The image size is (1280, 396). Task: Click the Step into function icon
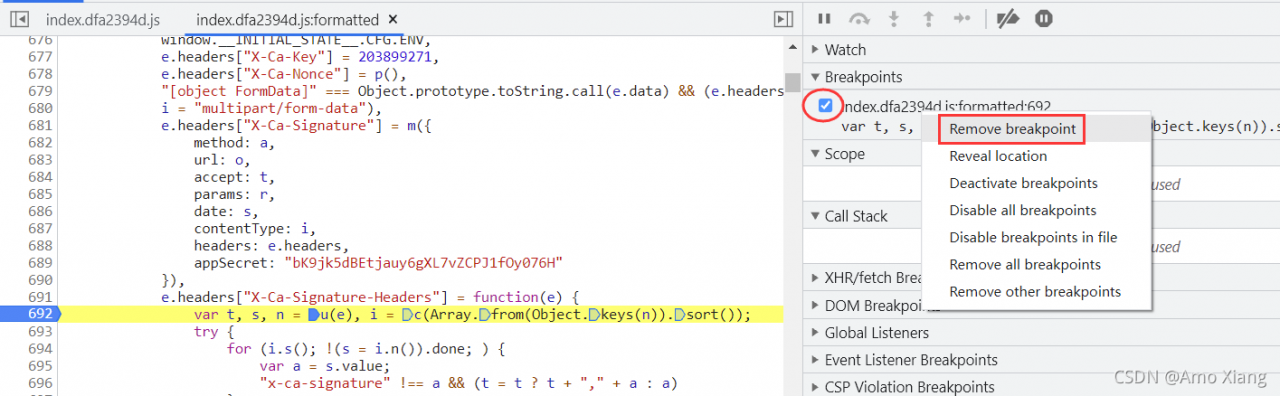click(x=893, y=18)
